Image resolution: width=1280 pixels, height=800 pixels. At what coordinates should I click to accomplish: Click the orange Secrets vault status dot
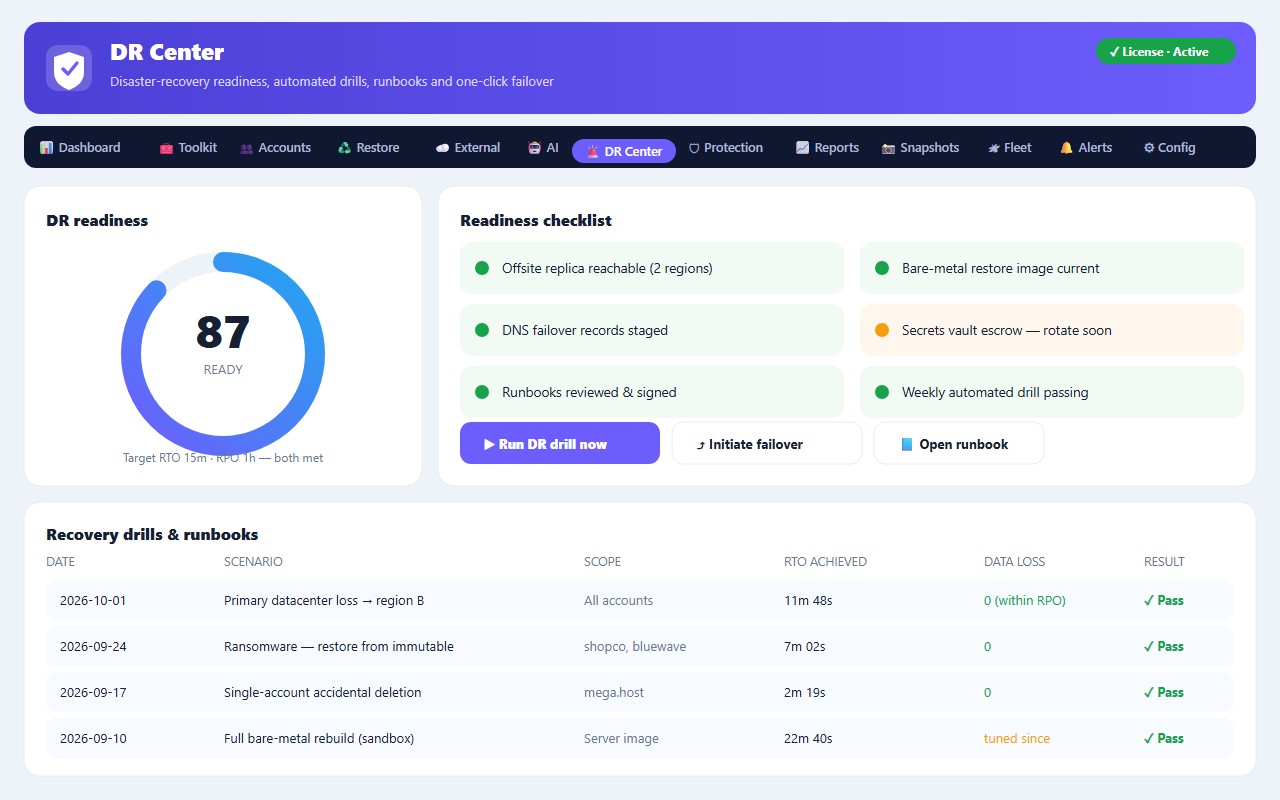pyautogui.click(x=882, y=330)
